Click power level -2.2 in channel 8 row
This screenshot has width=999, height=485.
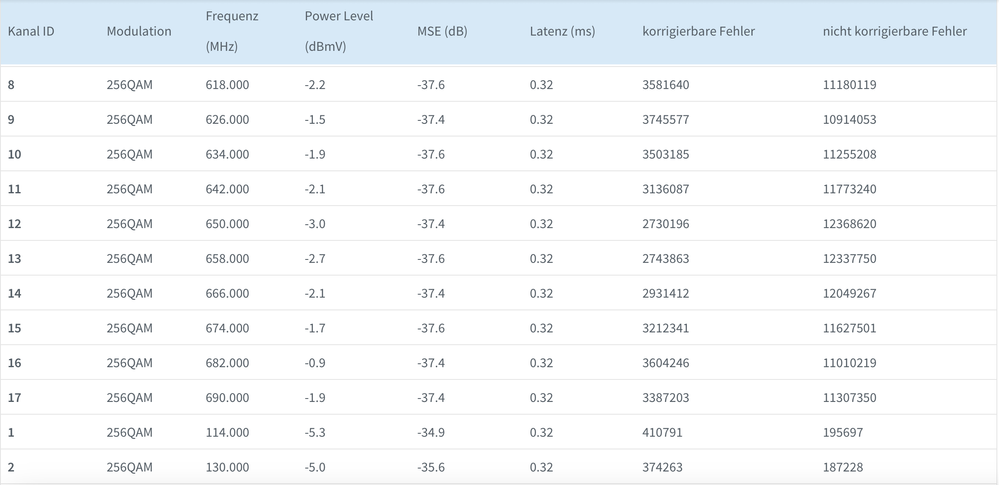[315, 85]
